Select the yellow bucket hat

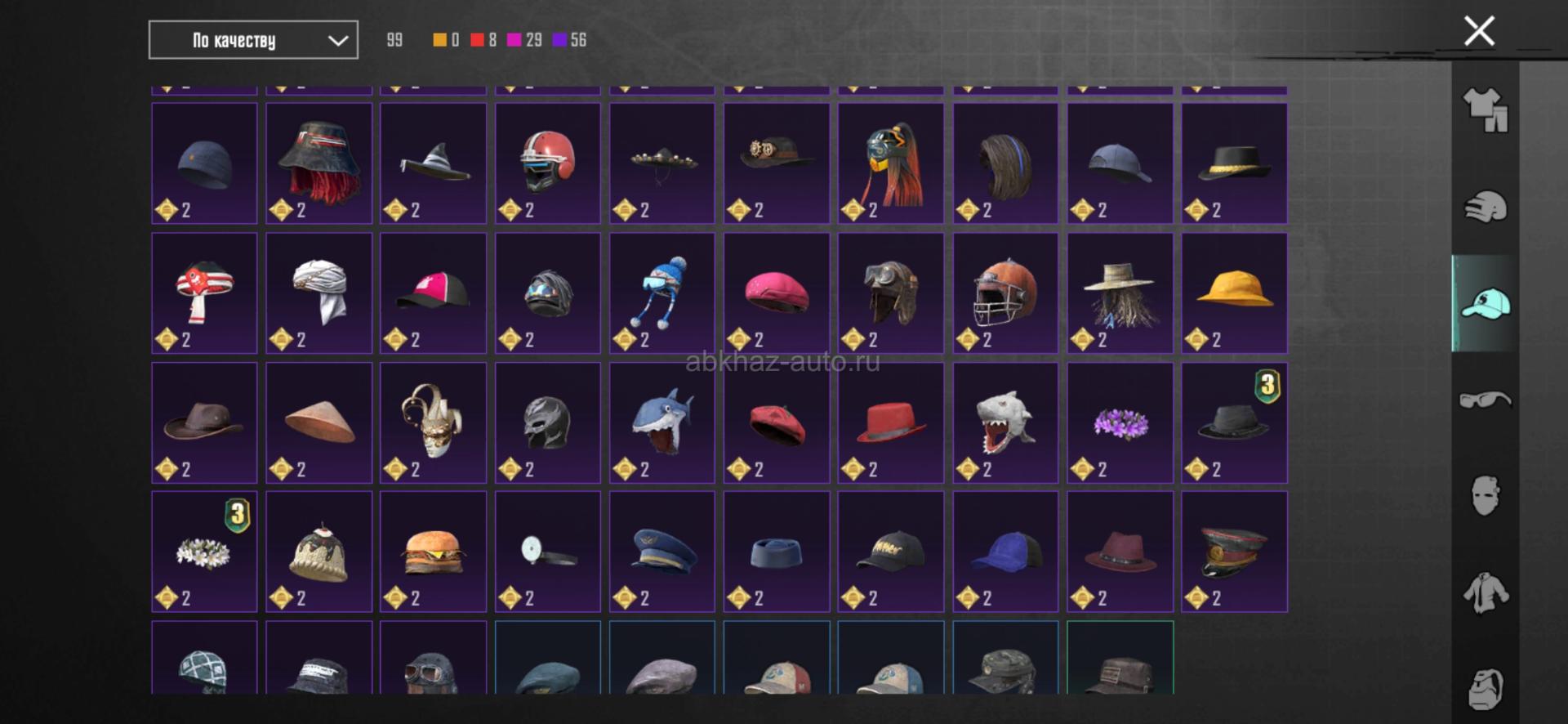(x=1234, y=293)
